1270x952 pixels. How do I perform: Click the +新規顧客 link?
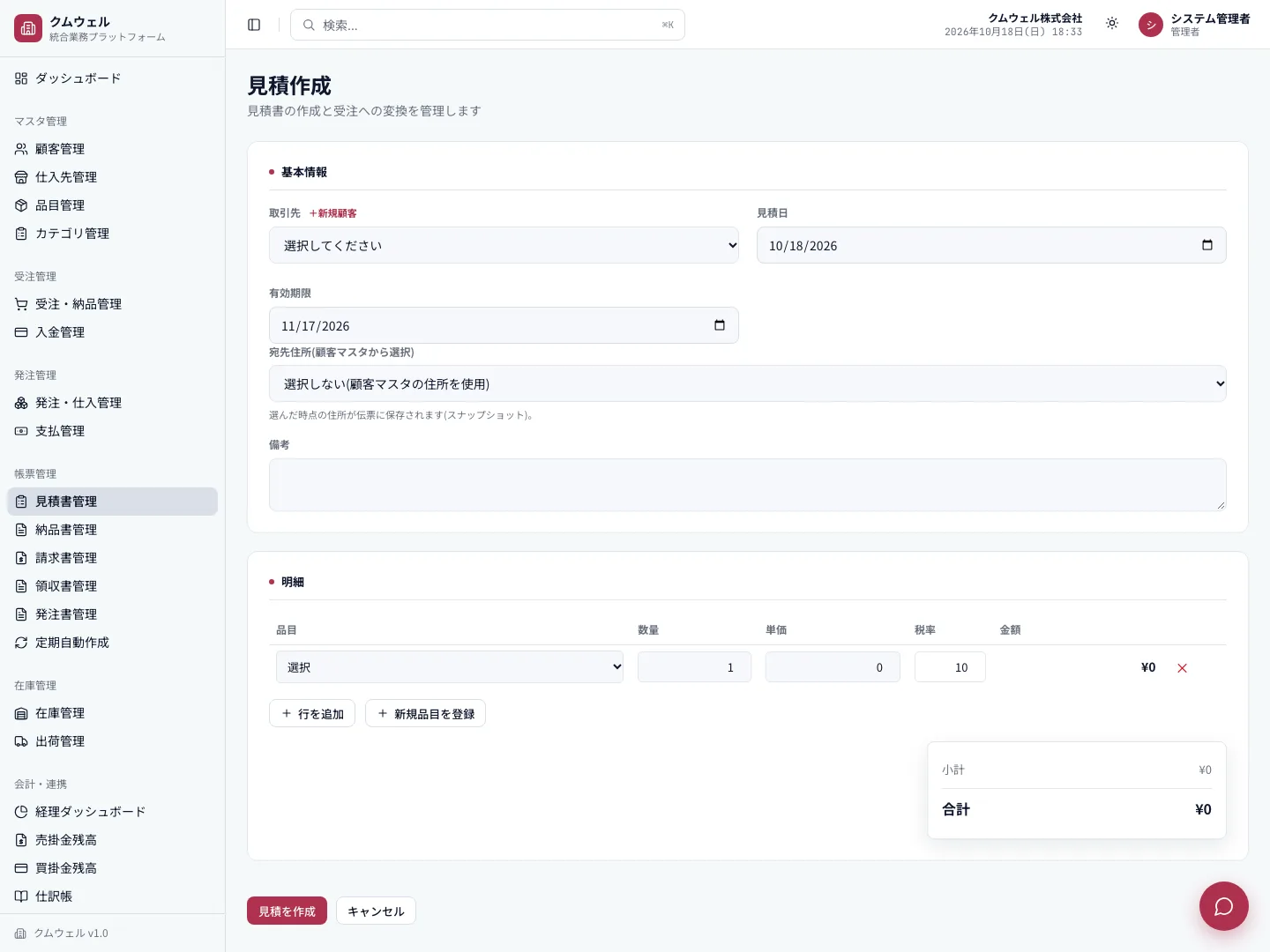click(332, 213)
